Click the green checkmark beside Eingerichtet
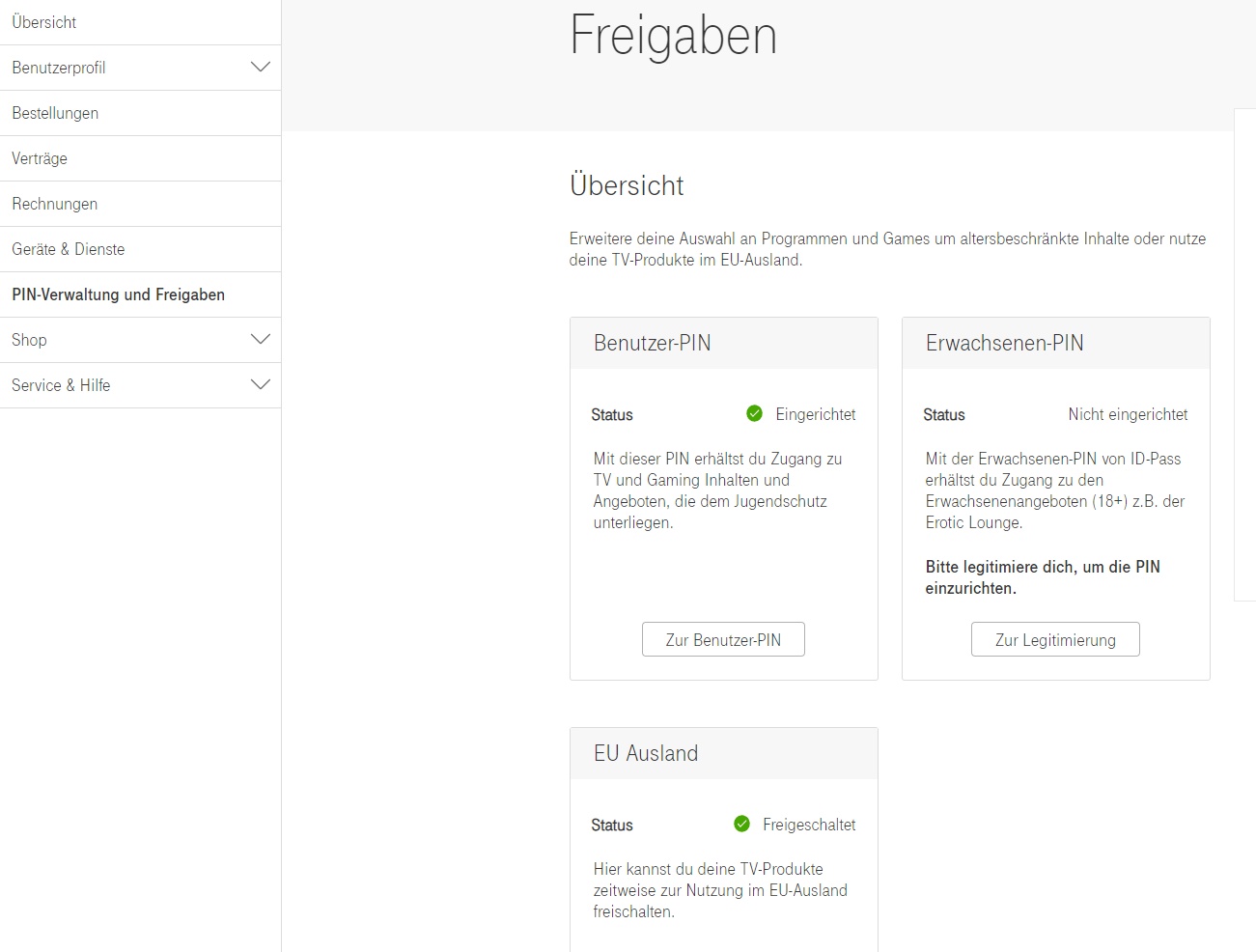This screenshot has width=1256, height=952. click(x=755, y=414)
